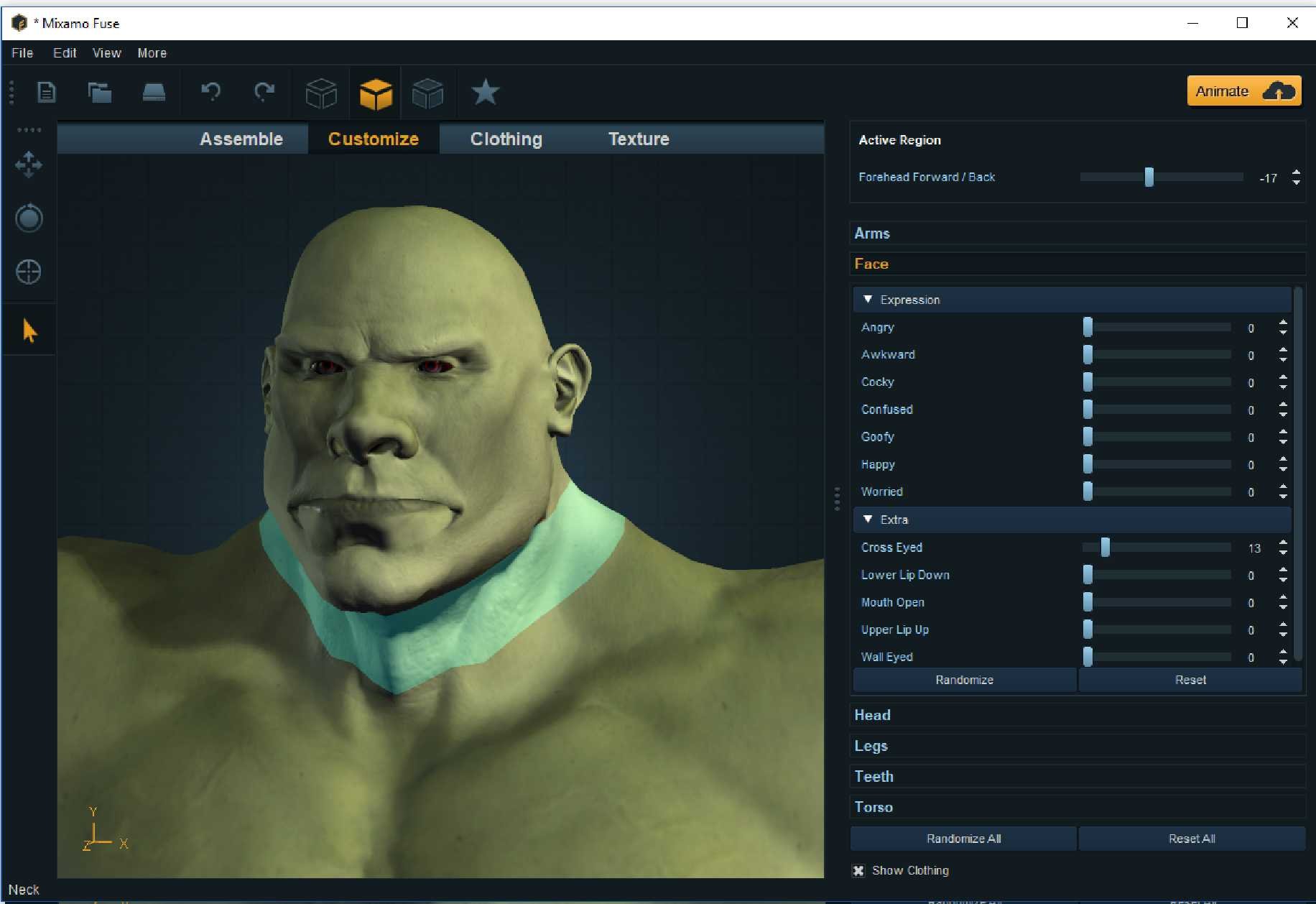The height and width of the screenshot is (904, 1316).
Task: Expand the Teeth region
Action: click(x=1077, y=777)
